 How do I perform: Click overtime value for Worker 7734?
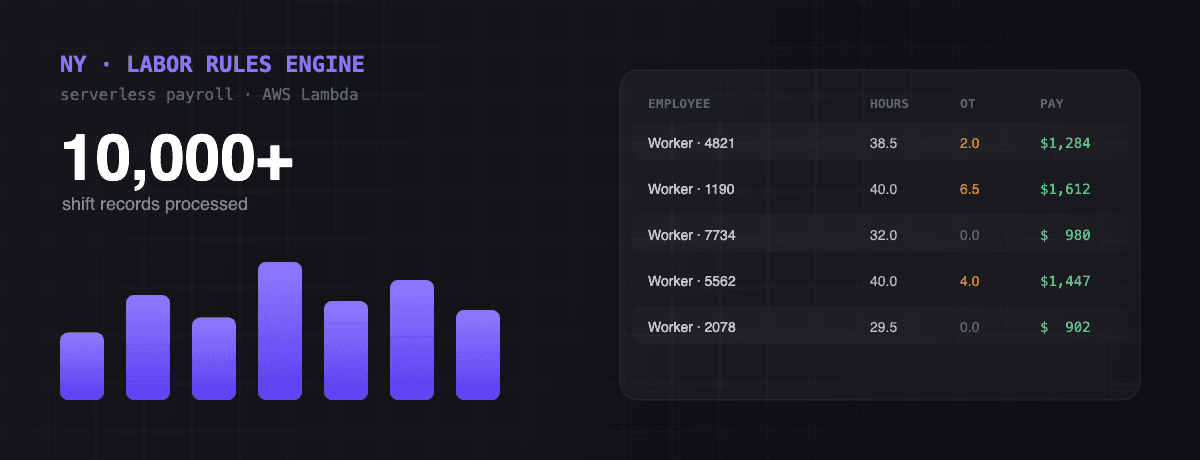tap(970, 235)
